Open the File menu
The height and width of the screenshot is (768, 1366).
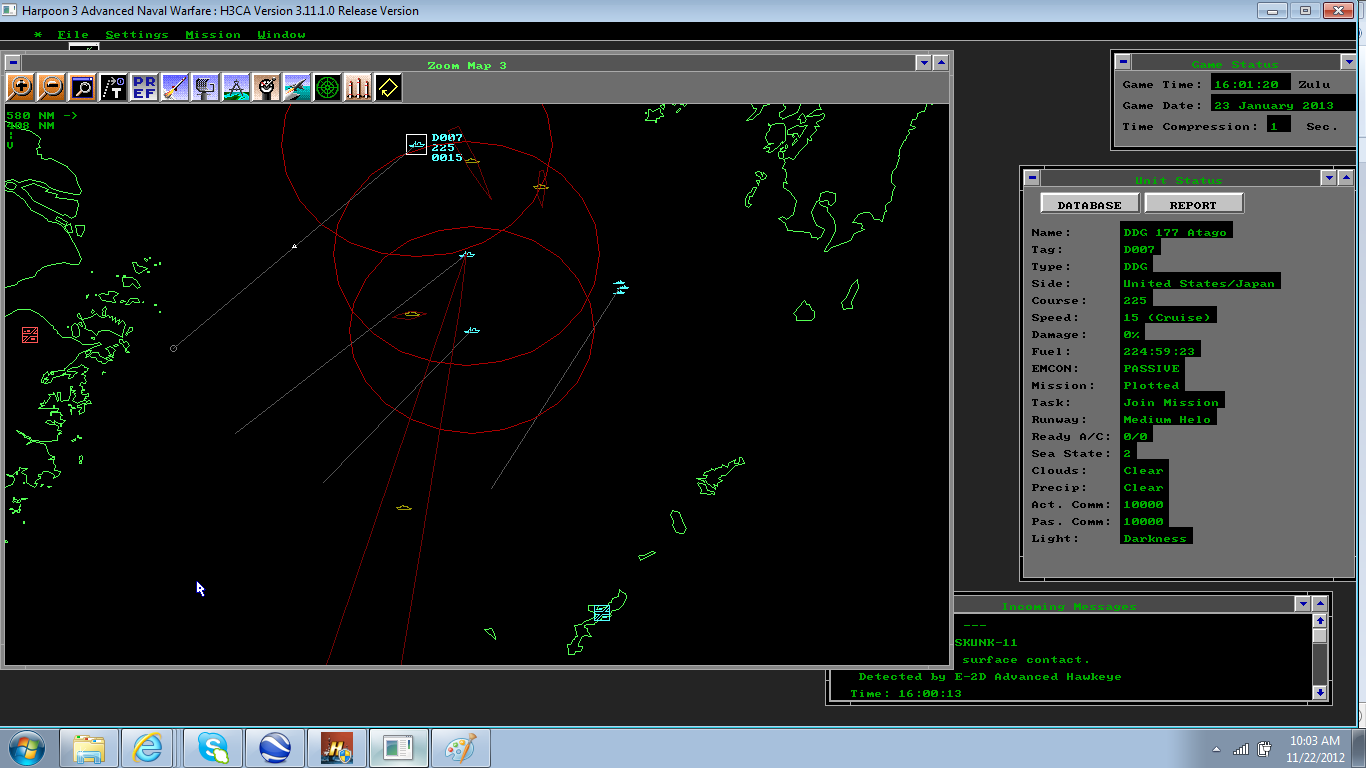tap(73, 35)
